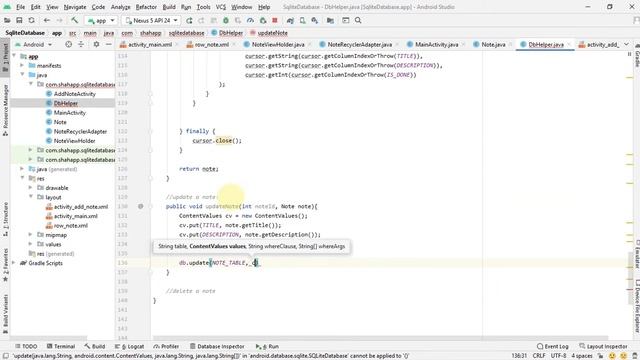Open the Refactor menu
This screenshot has height=360, width=640.
point(146,7)
